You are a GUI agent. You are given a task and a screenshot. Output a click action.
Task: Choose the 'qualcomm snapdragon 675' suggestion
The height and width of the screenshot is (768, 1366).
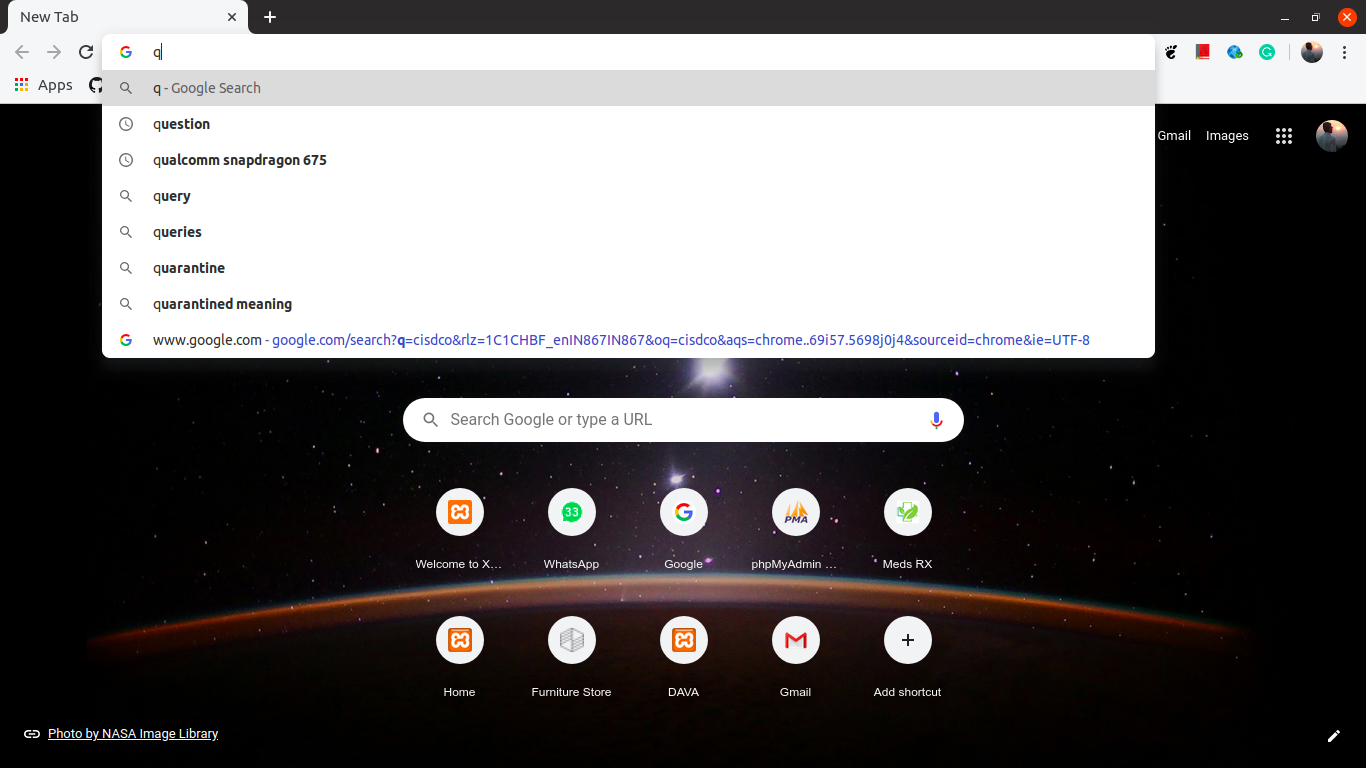coord(628,160)
